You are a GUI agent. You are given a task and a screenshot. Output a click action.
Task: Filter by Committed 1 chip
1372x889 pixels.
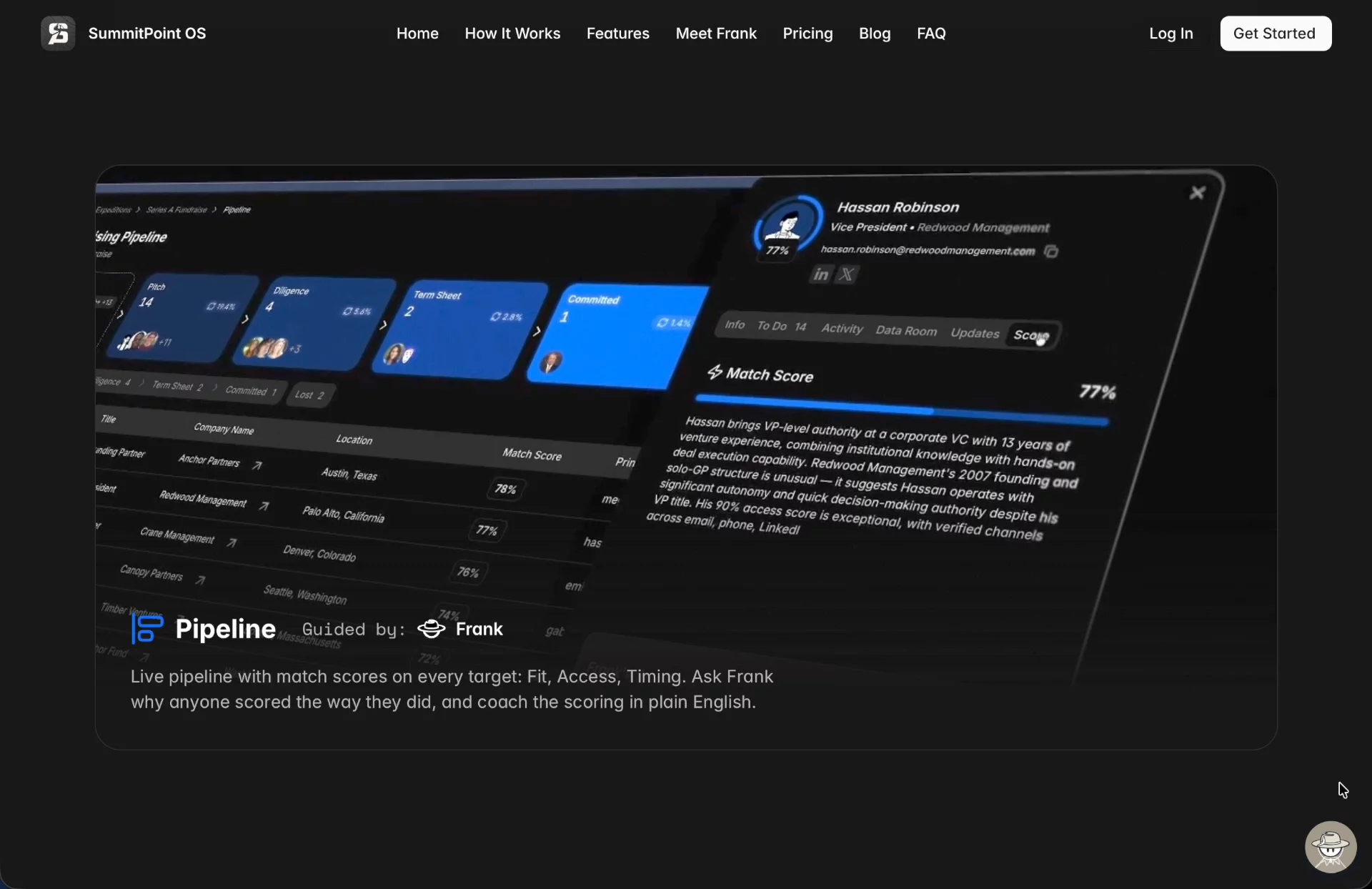[x=251, y=391]
